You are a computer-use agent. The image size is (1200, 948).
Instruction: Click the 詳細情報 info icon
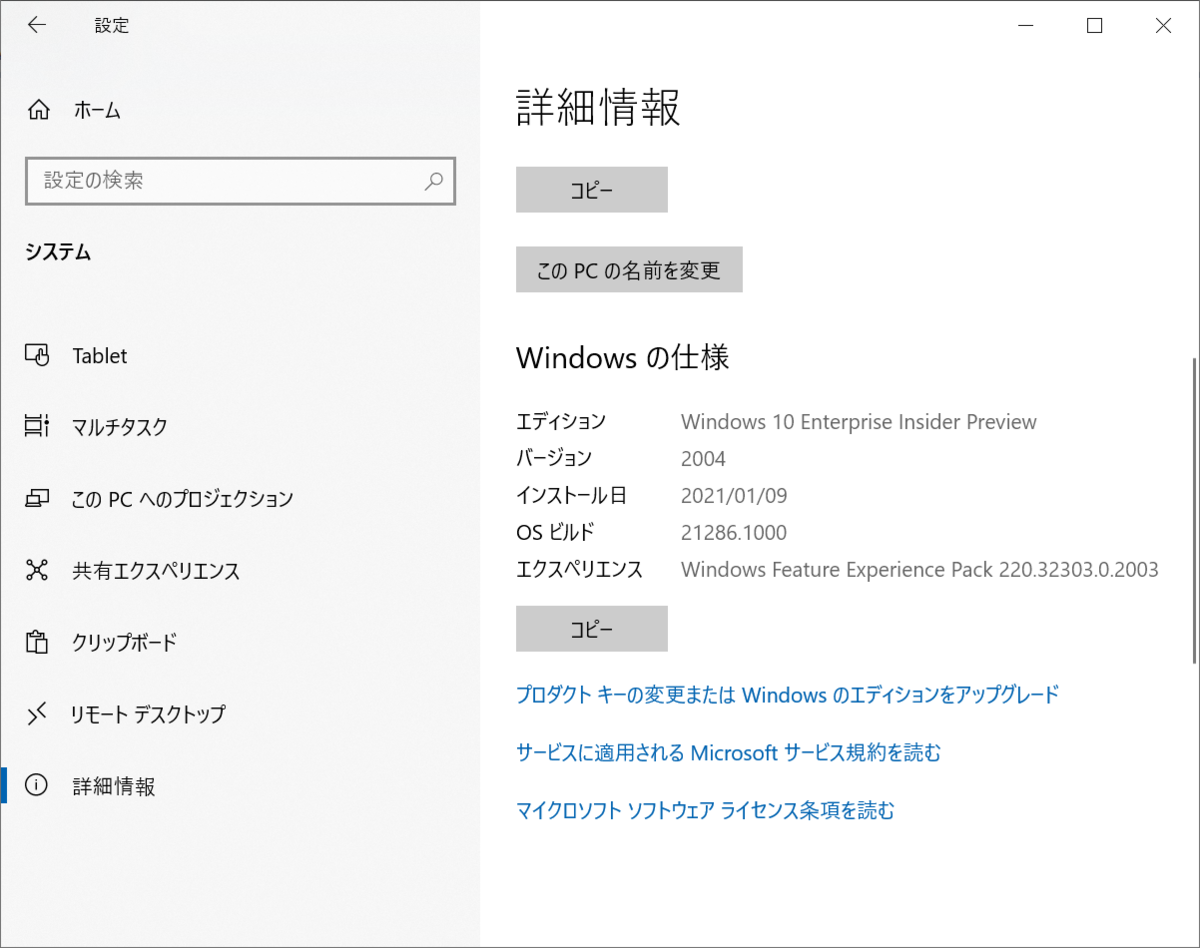click(x=37, y=786)
